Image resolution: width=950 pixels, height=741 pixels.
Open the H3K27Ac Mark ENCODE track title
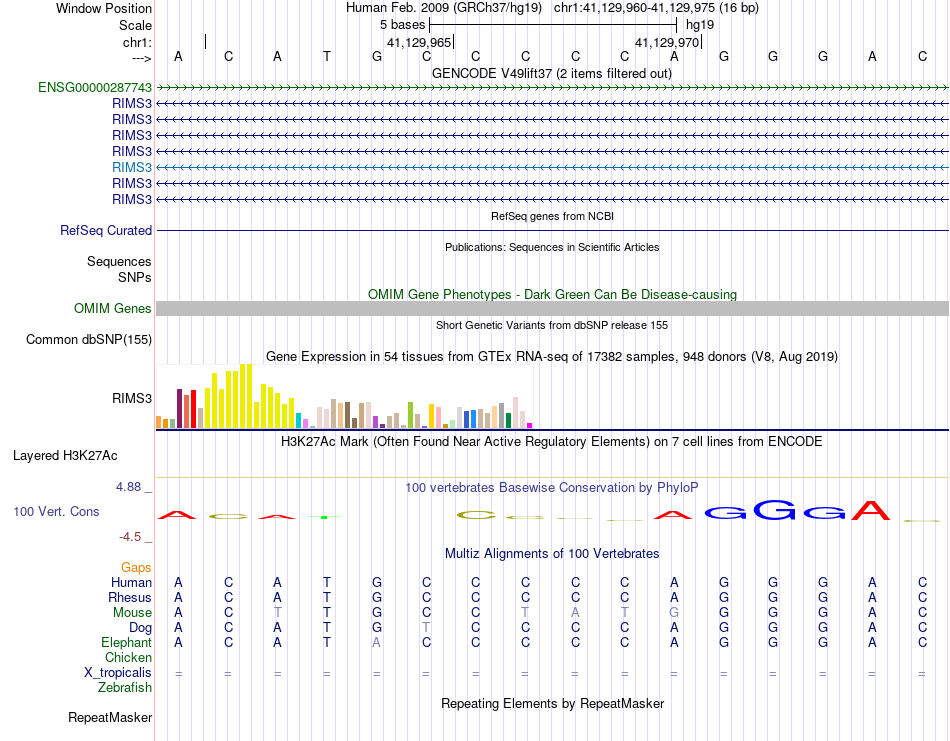coord(552,441)
